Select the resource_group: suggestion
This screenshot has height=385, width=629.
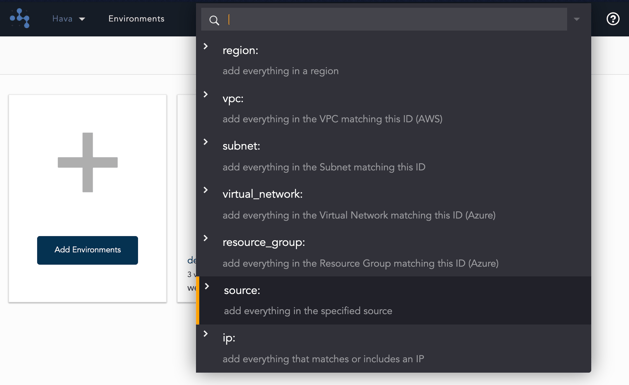click(394, 252)
